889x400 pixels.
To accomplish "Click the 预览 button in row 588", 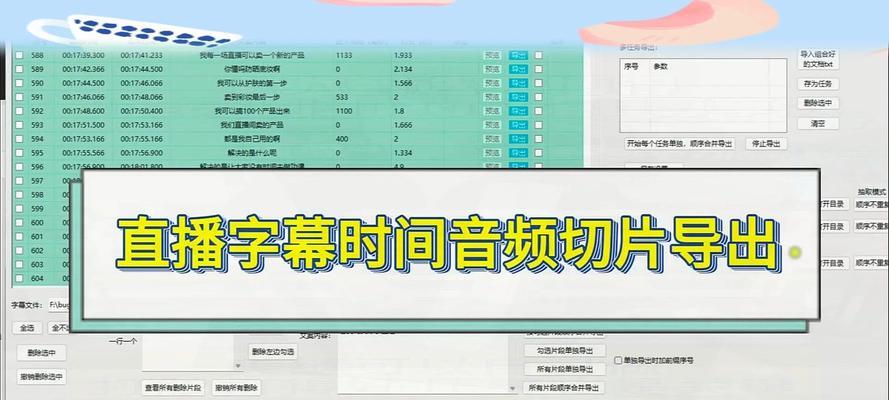I will coord(492,55).
